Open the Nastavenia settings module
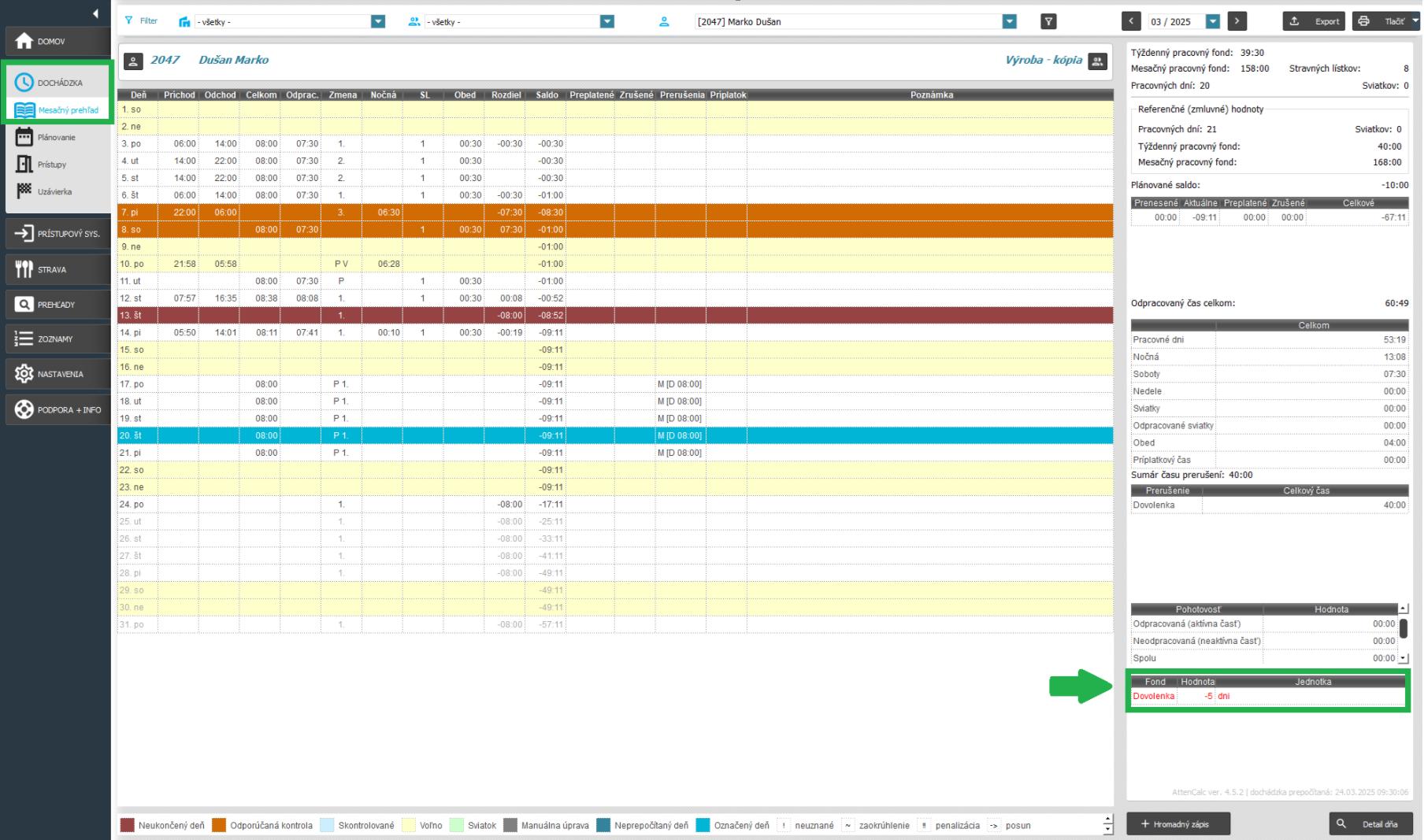Screen dimensions: 1424x840 [x=55, y=374]
